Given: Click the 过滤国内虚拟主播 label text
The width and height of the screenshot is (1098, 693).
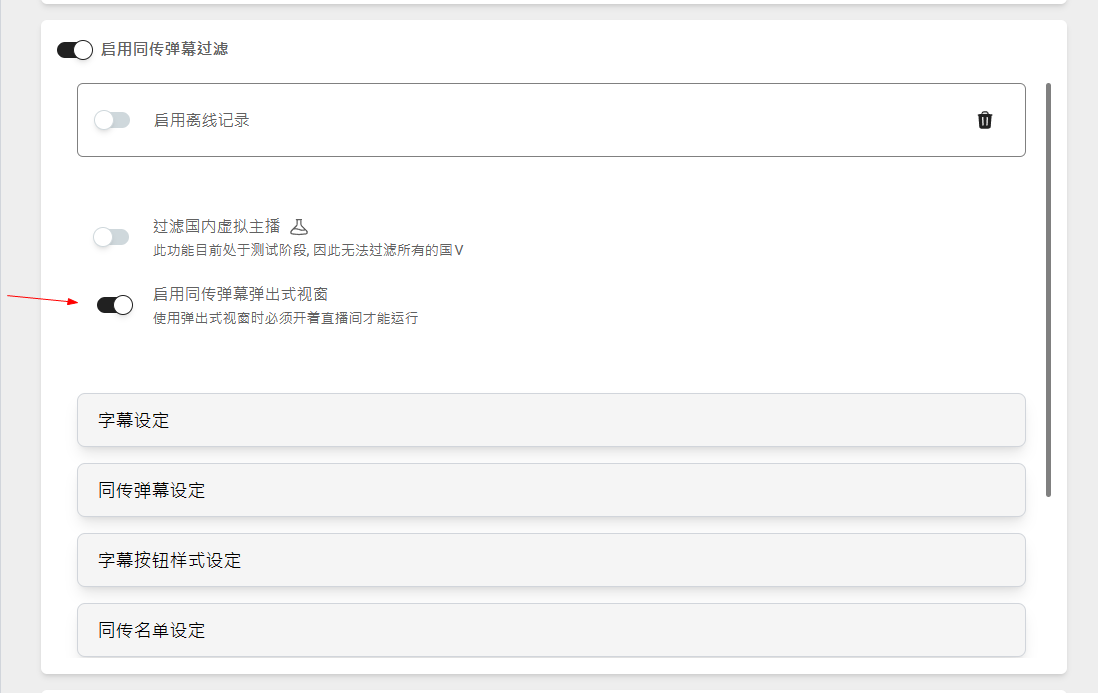Looking at the screenshot, I should coord(216,226).
